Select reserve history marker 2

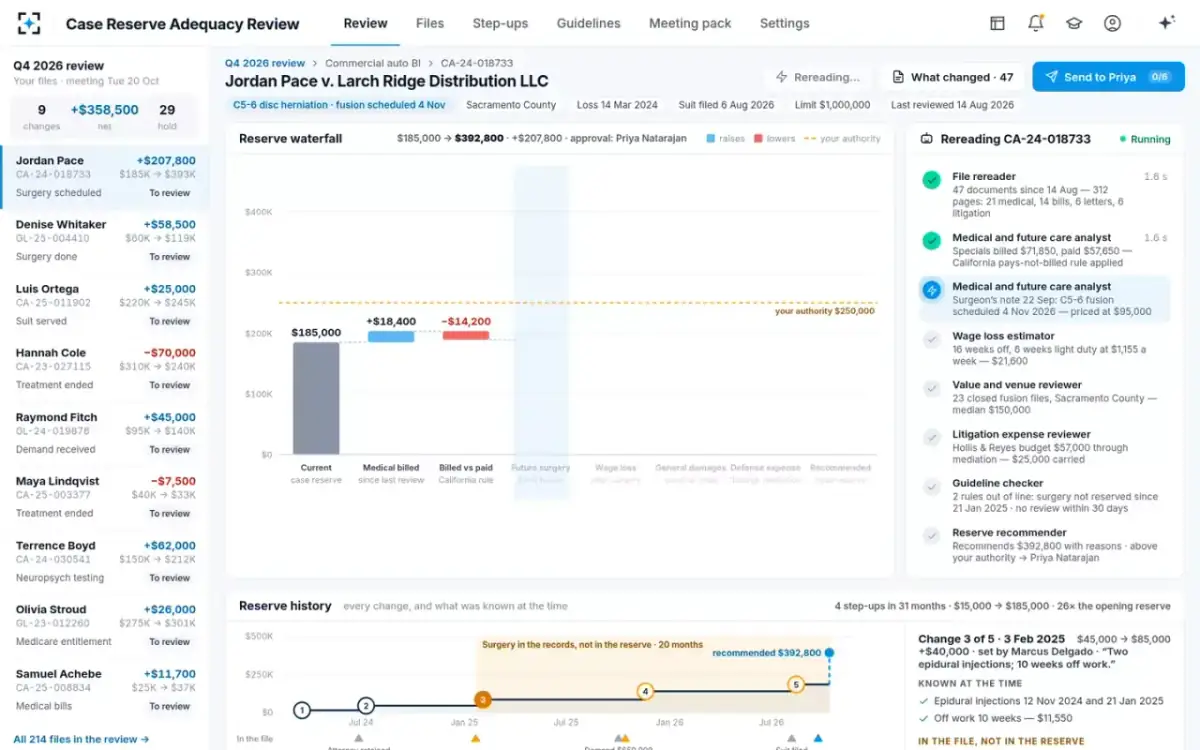pos(366,705)
